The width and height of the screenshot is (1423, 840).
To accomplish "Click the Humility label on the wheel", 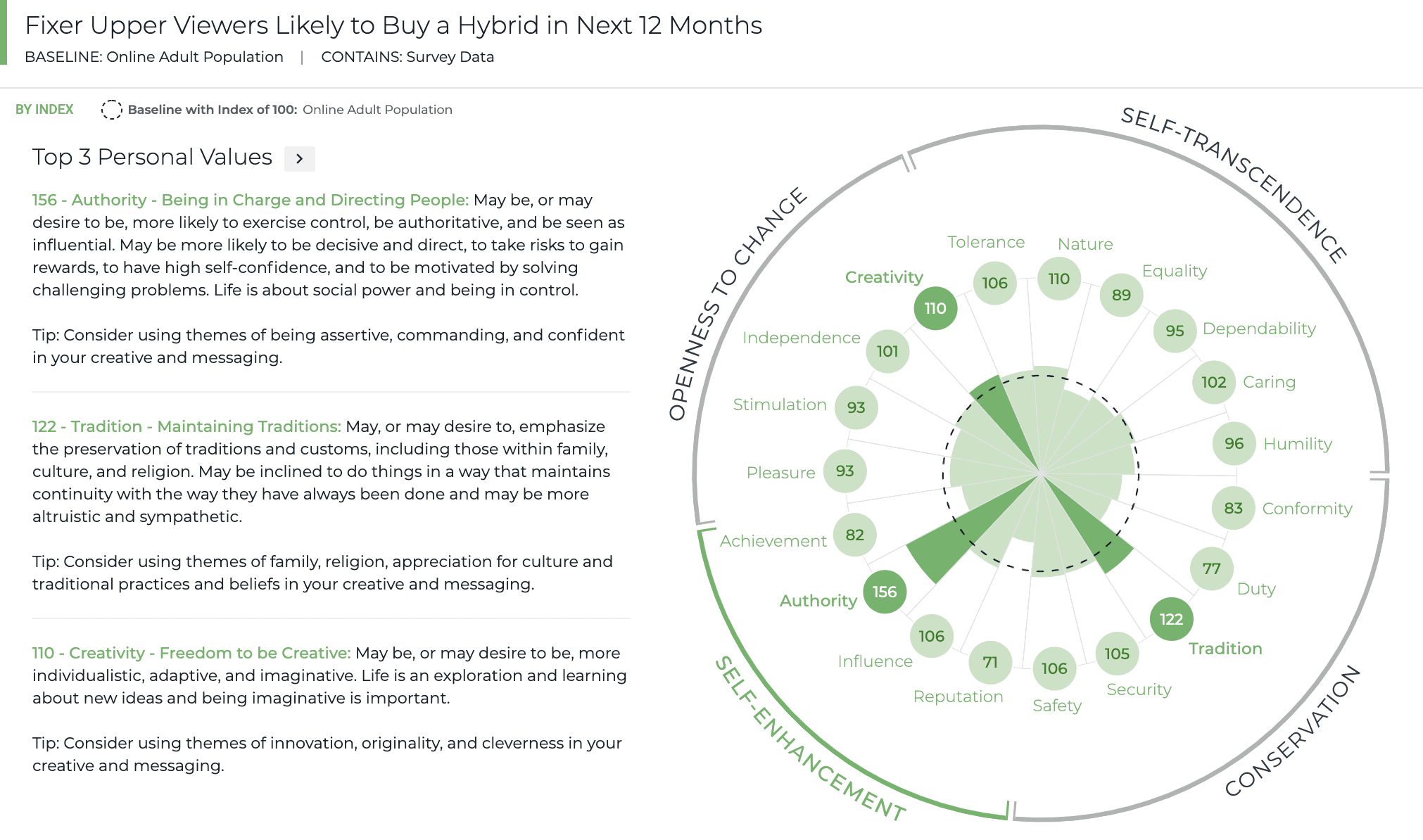I will pos(1298,444).
